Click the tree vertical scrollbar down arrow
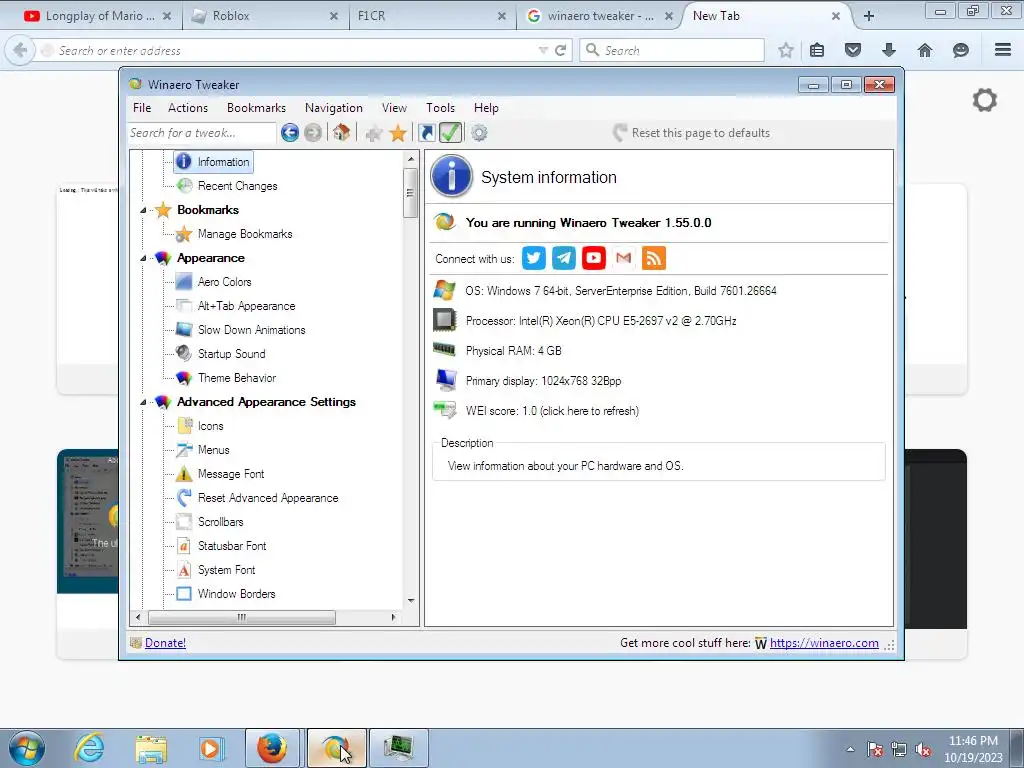 click(x=411, y=601)
